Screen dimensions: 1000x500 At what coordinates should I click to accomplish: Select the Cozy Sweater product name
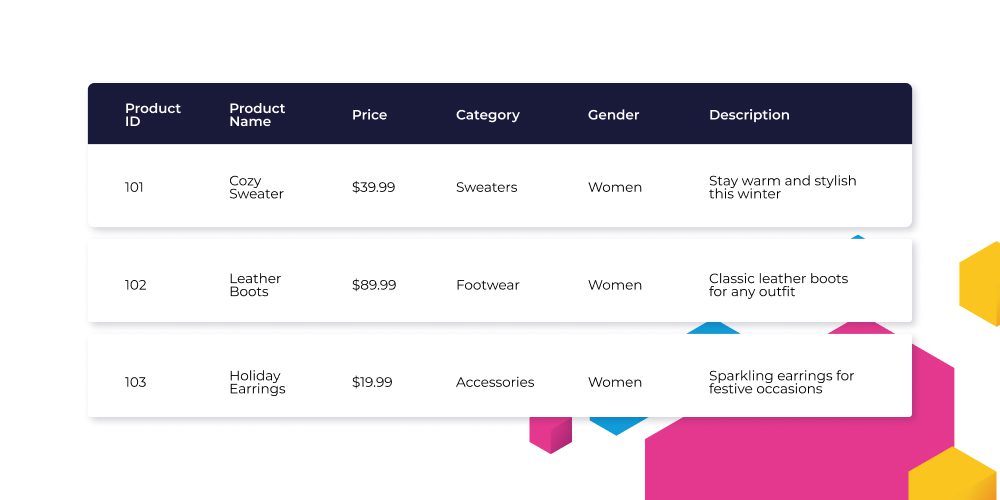pyautogui.click(x=256, y=187)
